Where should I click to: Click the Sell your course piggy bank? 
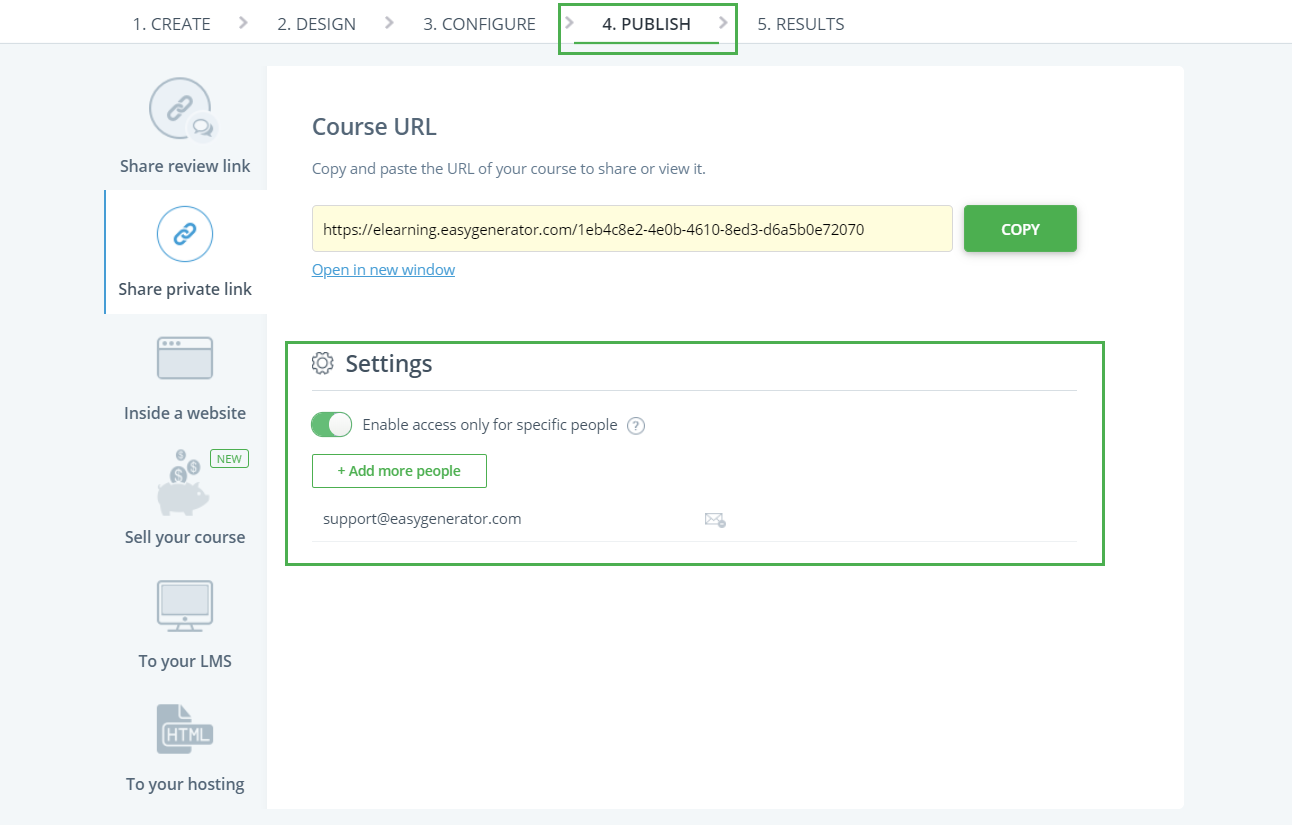click(x=184, y=486)
